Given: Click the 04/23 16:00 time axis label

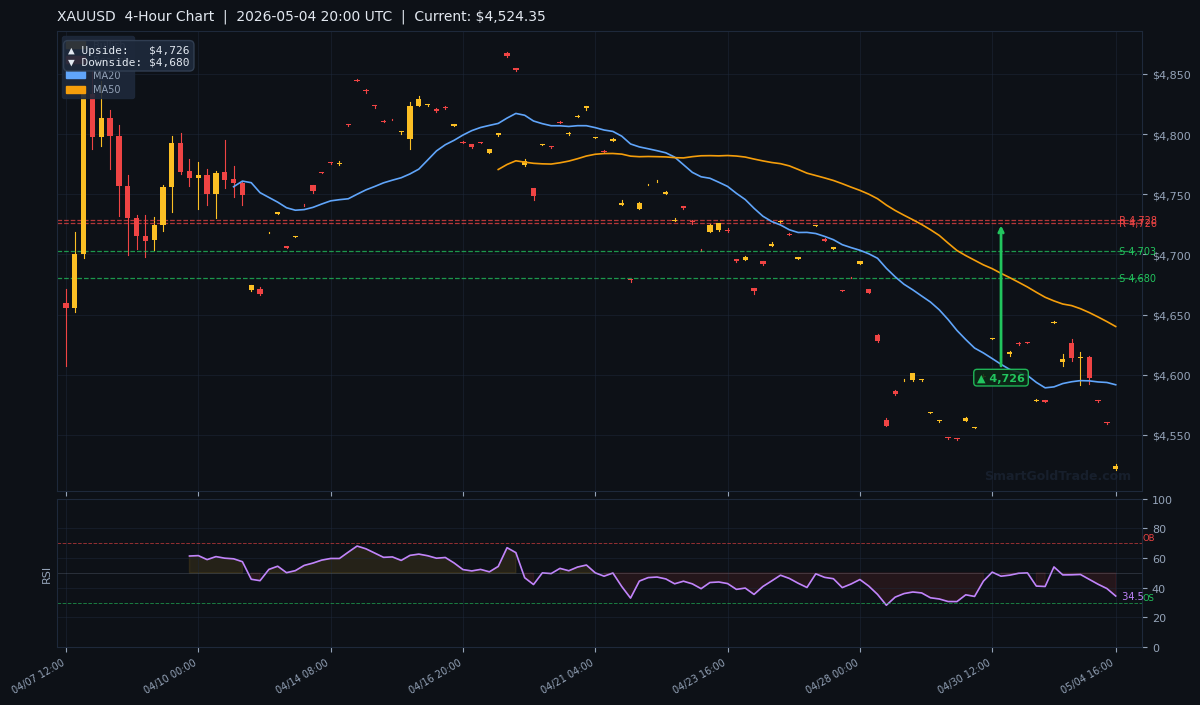Looking at the screenshot, I should pyautogui.click(x=701, y=677).
